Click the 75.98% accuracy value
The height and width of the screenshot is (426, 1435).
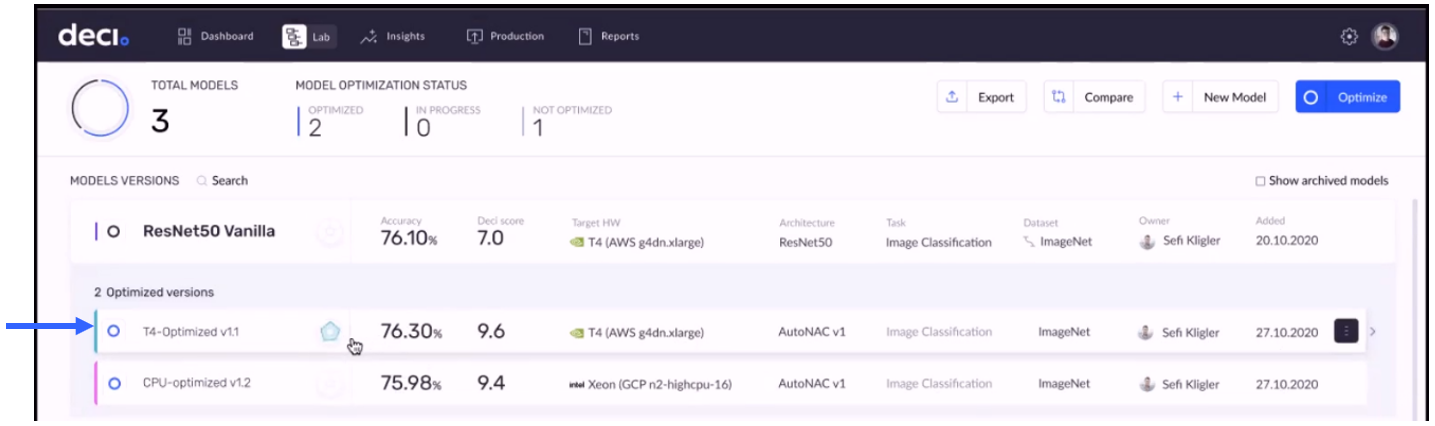(x=411, y=384)
